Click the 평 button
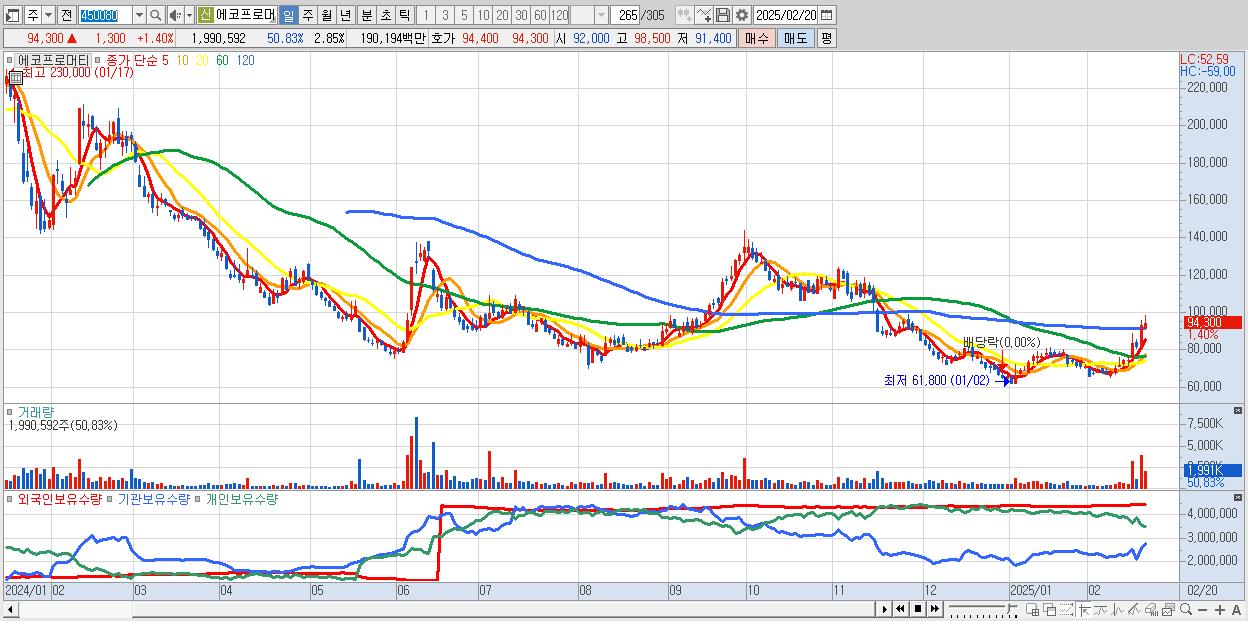Image resolution: width=1248 pixels, height=621 pixels. [826, 38]
